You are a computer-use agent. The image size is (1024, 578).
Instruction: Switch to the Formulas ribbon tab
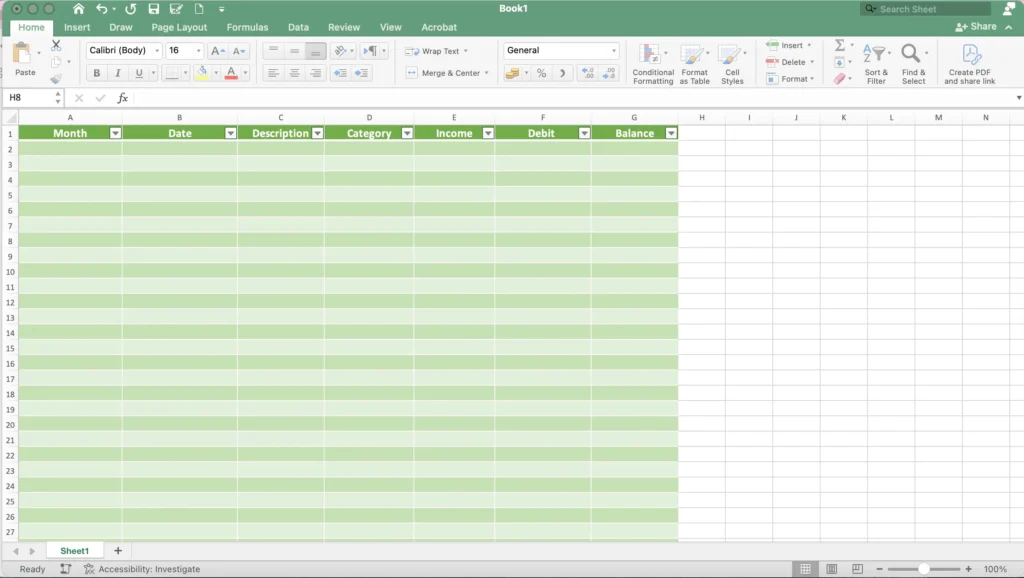pos(247,27)
